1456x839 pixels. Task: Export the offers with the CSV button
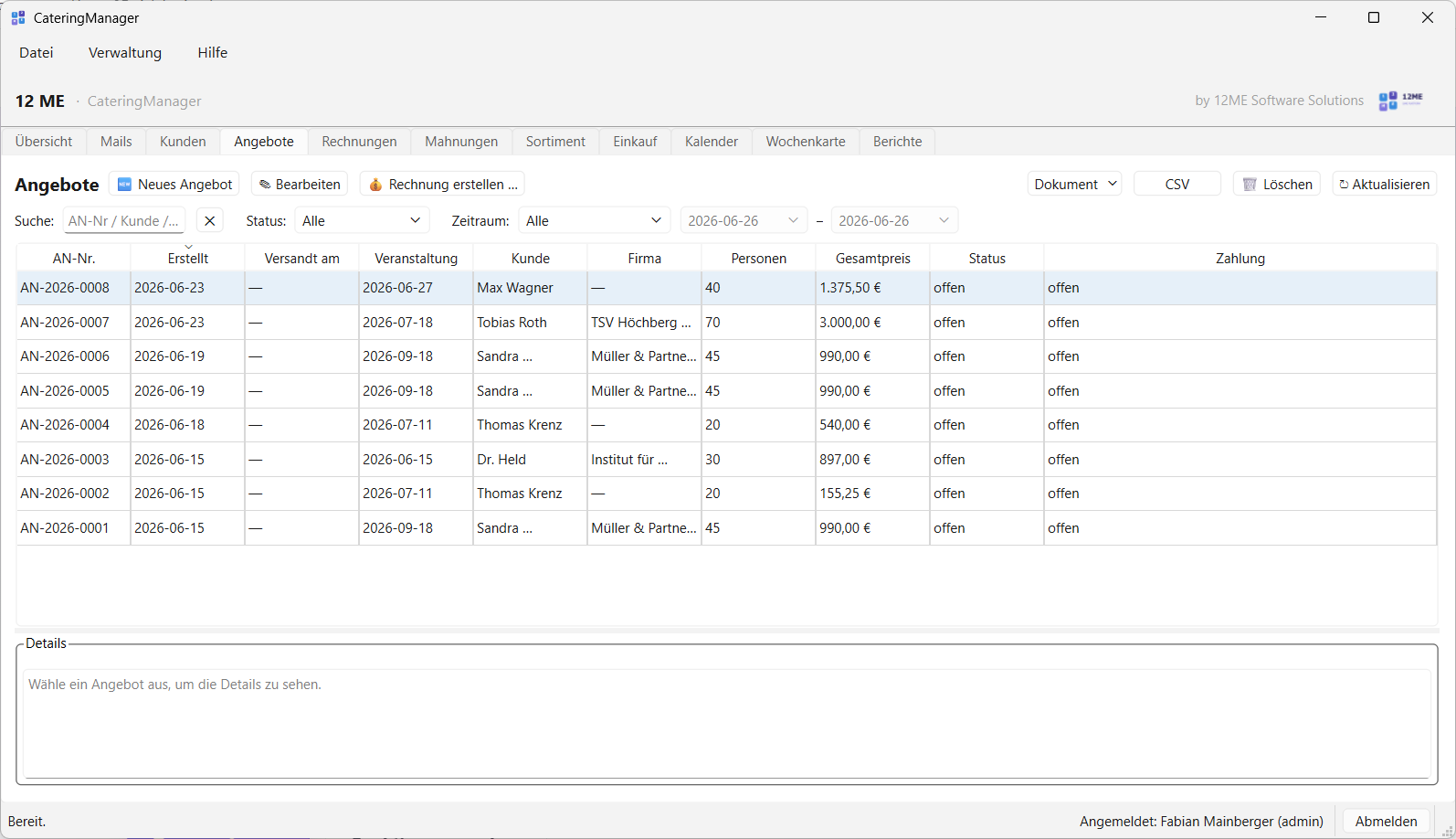1177,185
